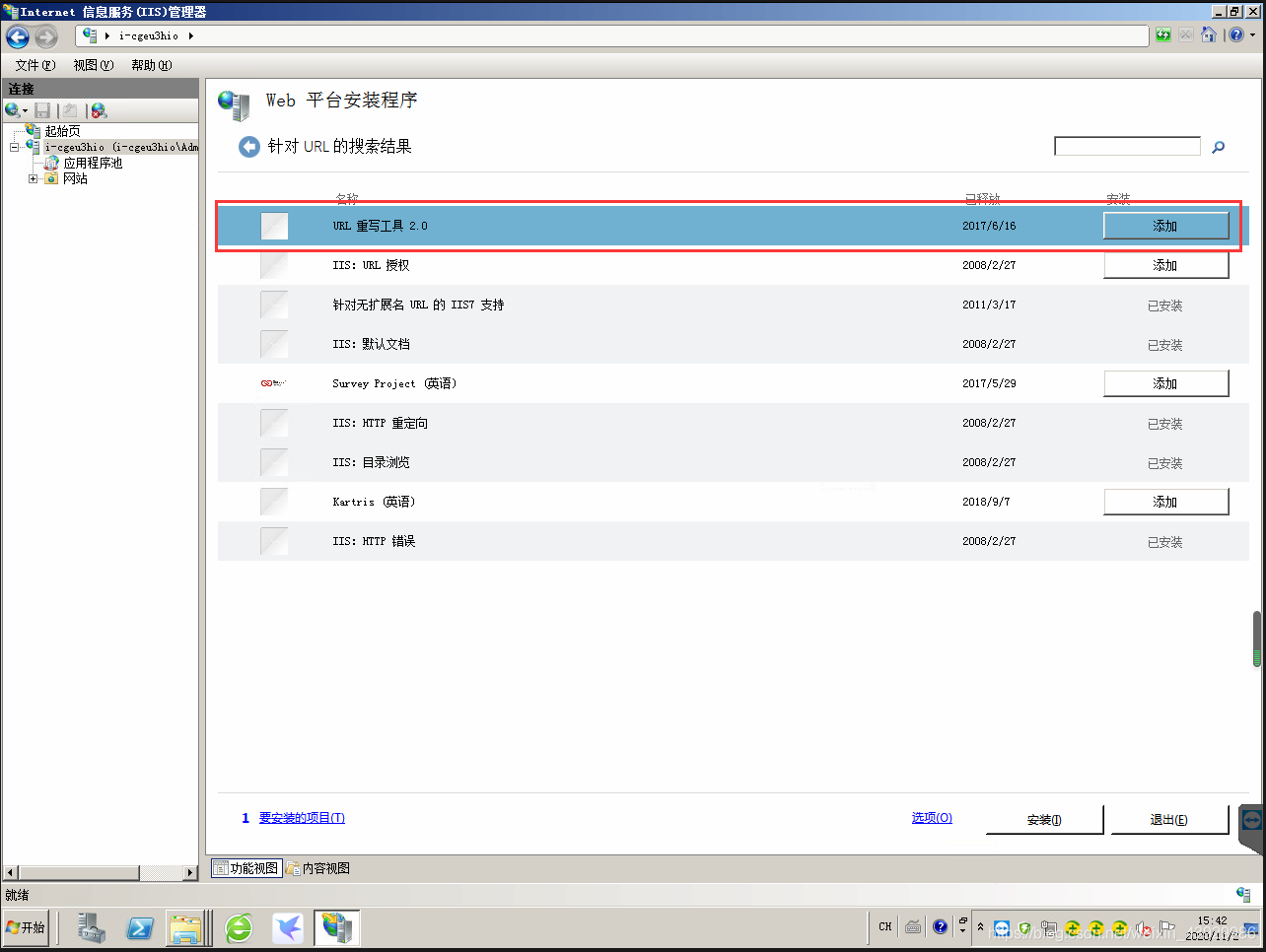1266x952 pixels.
Task: Click the TeamViewer tray icon
Action: [1001, 928]
